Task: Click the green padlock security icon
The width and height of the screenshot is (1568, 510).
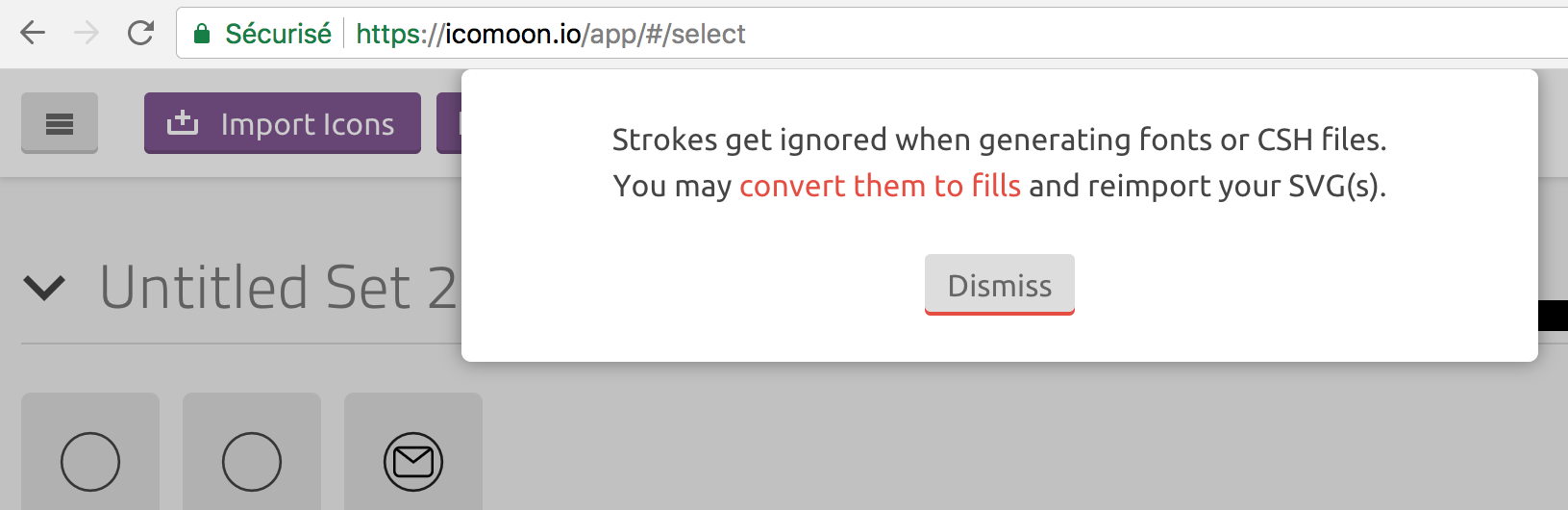Action: click(x=202, y=35)
